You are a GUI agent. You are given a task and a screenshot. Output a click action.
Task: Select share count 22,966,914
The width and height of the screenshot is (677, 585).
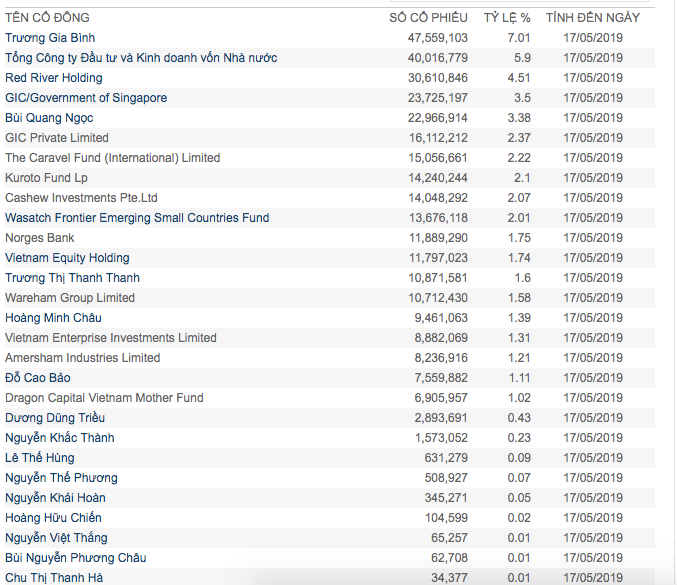click(x=438, y=118)
